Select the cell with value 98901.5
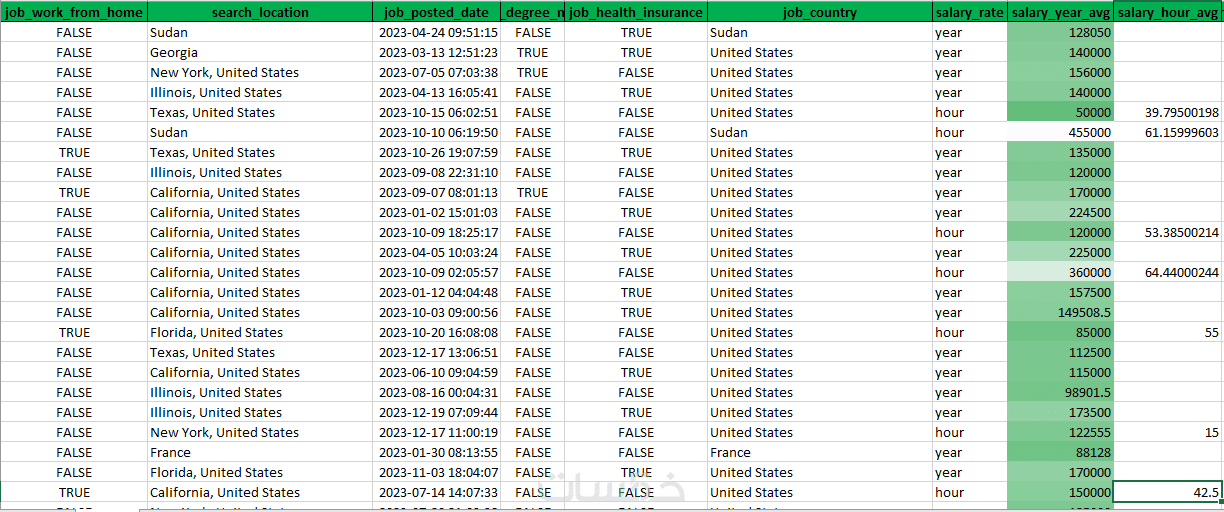1224x512 pixels. 1060,393
